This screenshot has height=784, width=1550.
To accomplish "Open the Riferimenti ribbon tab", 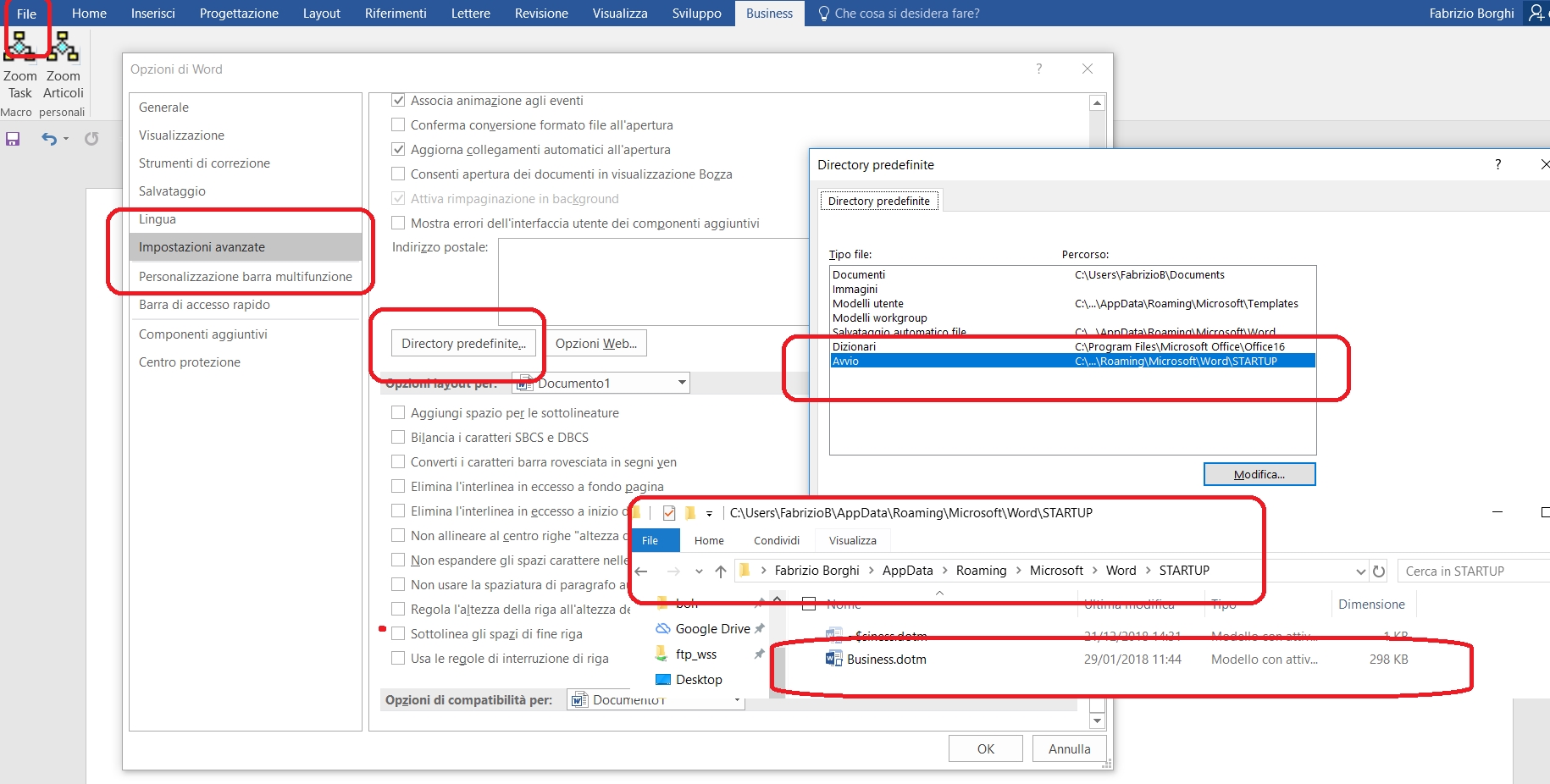I will (396, 14).
